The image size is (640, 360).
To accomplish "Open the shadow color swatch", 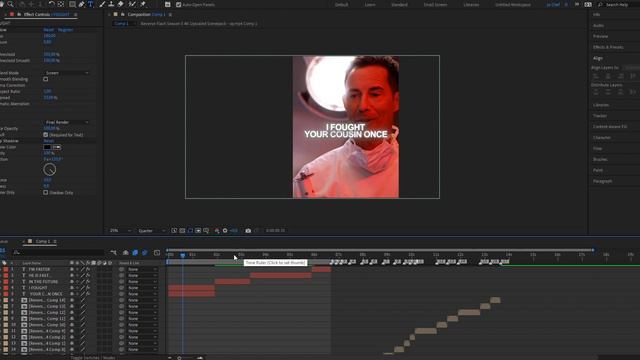I will (47, 147).
